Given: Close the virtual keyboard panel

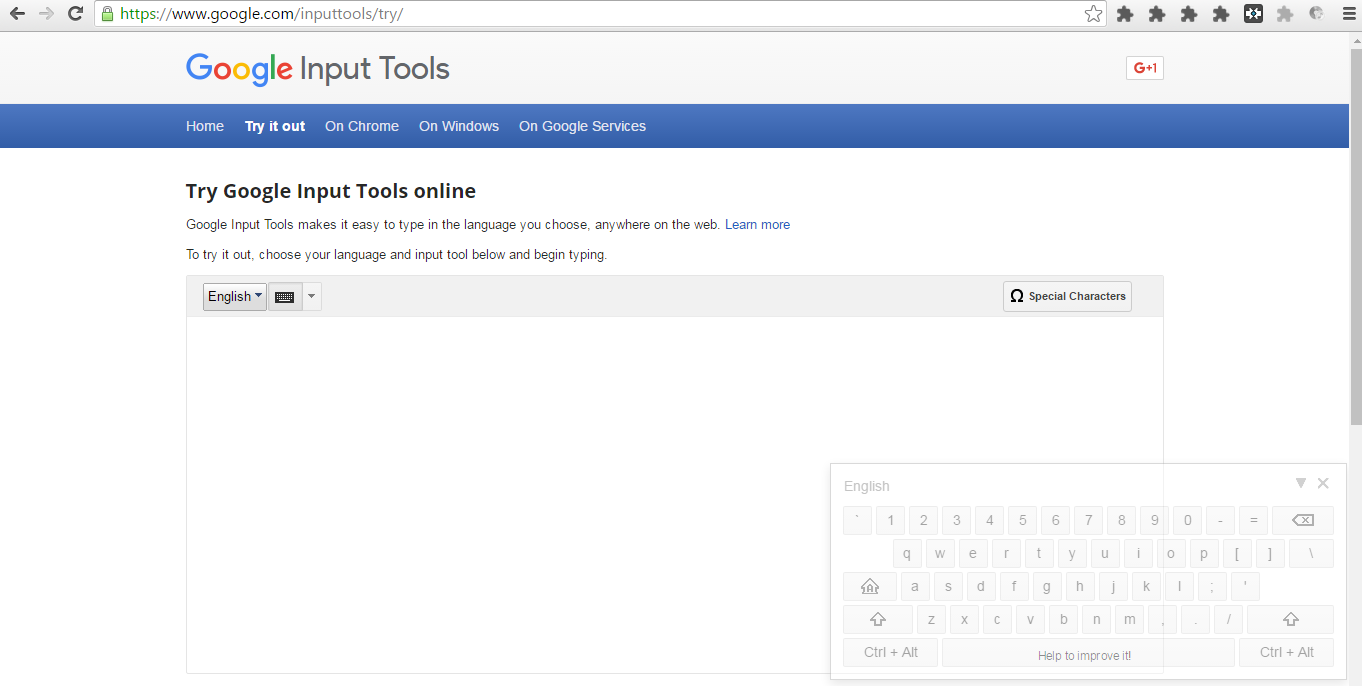Looking at the screenshot, I should click(x=1323, y=482).
